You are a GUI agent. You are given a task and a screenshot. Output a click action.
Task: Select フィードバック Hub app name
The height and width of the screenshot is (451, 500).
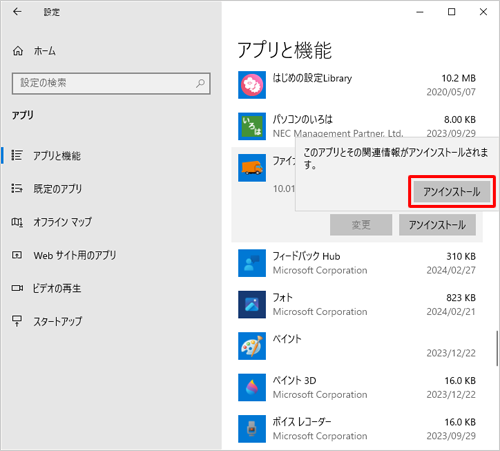coord(306,256)
